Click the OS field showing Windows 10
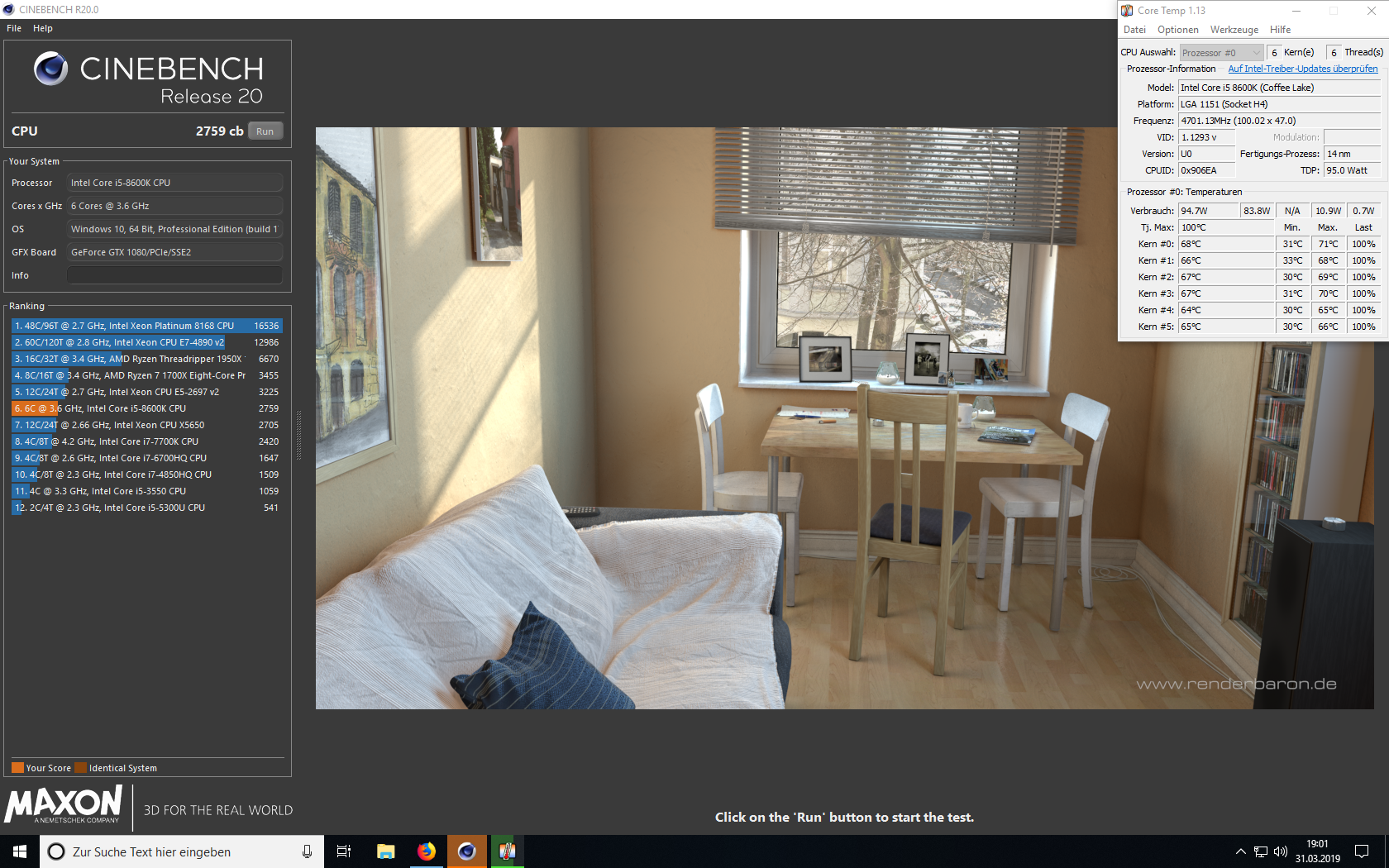 (x=174, y=229)
